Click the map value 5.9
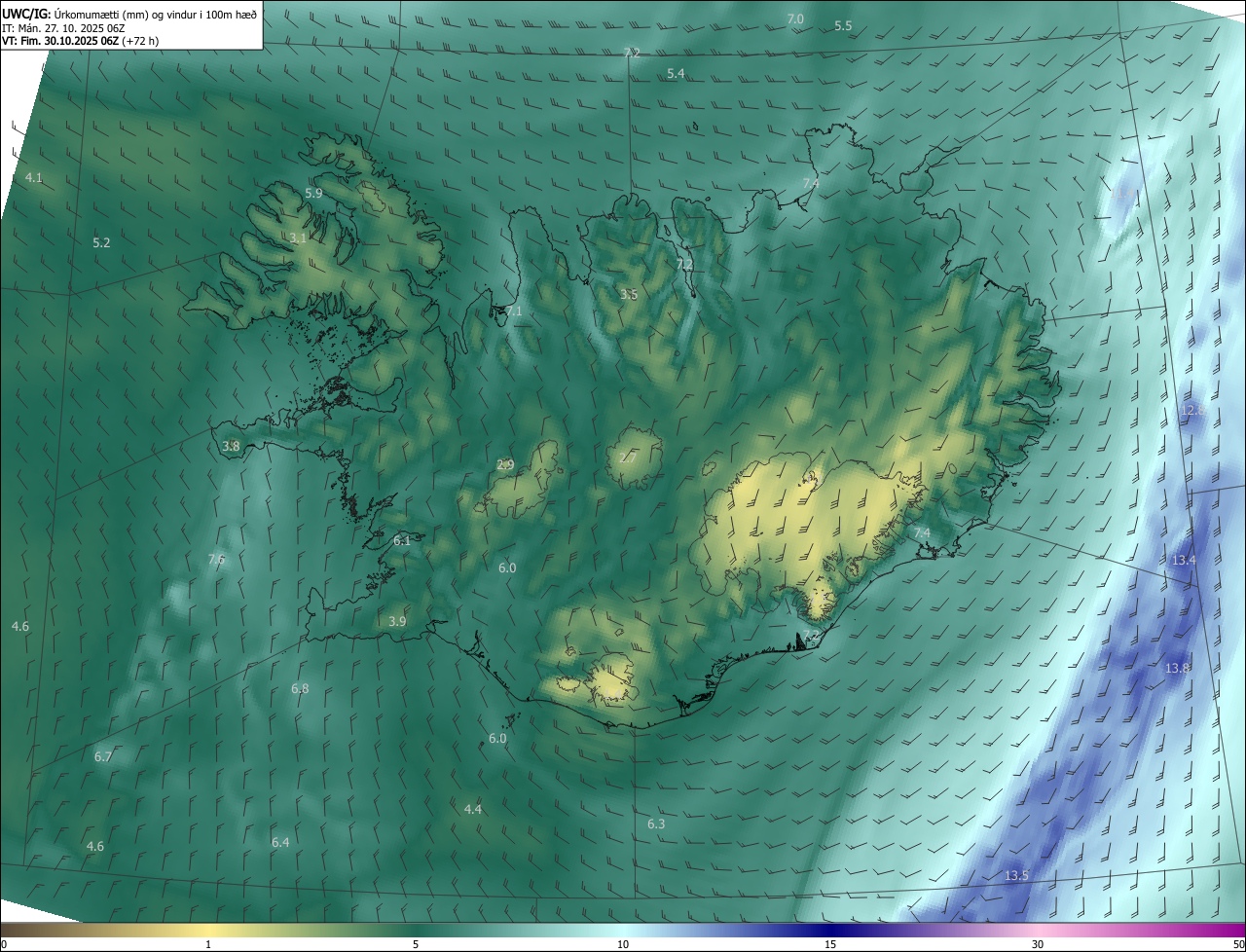This screenshot has width=1246, height=952. pyautogui.click(x=313, y=194)
